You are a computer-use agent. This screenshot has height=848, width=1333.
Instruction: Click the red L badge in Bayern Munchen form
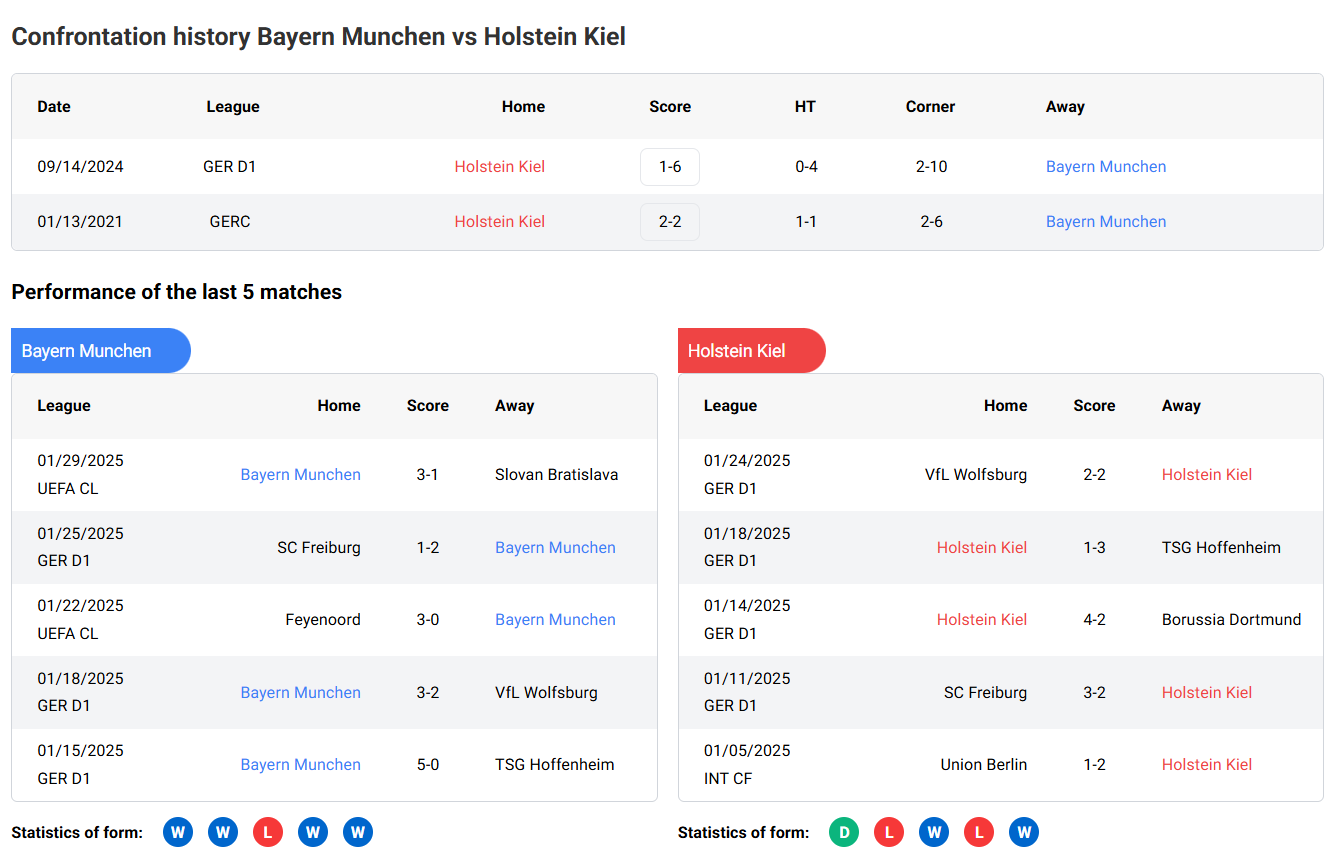[268, 832]
